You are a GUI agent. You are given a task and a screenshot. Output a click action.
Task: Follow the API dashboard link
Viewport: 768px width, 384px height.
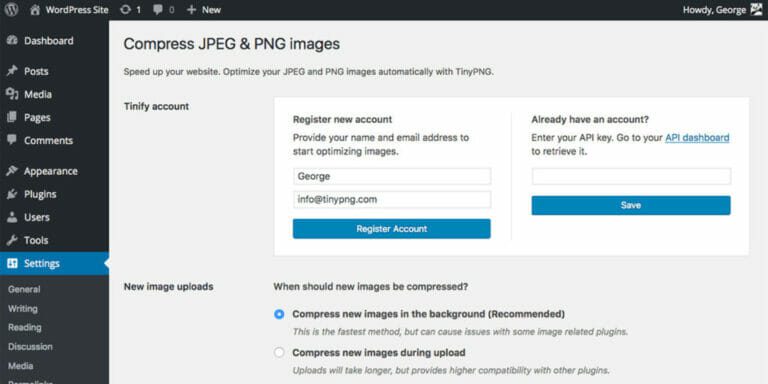coord(697,138)
